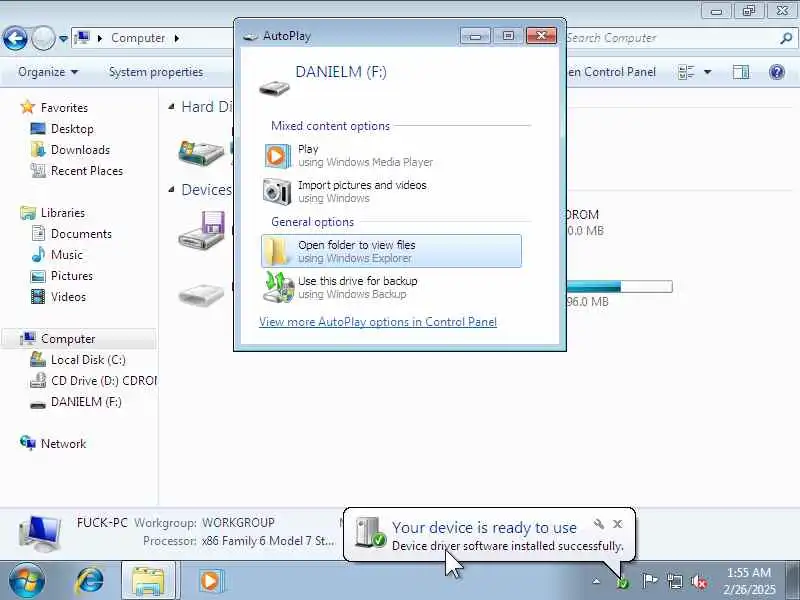Open Downloads under Favorites
Screen dimensions: 800x600
pyautogui.click(x=80, y=149)
